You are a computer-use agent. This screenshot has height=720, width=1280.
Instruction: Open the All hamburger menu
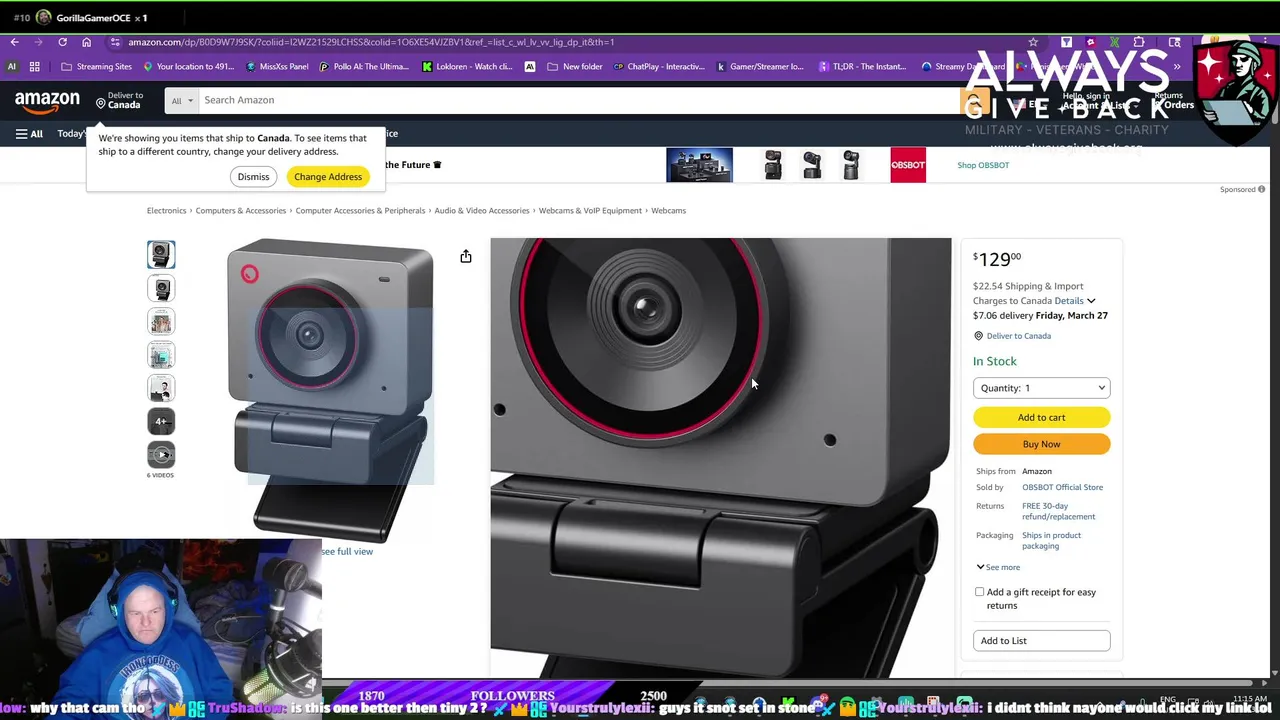(29, 133)
